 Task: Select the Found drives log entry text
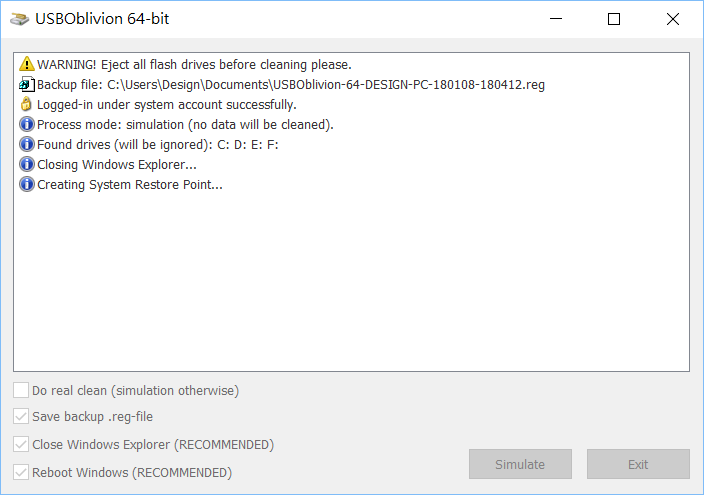tap(157, 145)
